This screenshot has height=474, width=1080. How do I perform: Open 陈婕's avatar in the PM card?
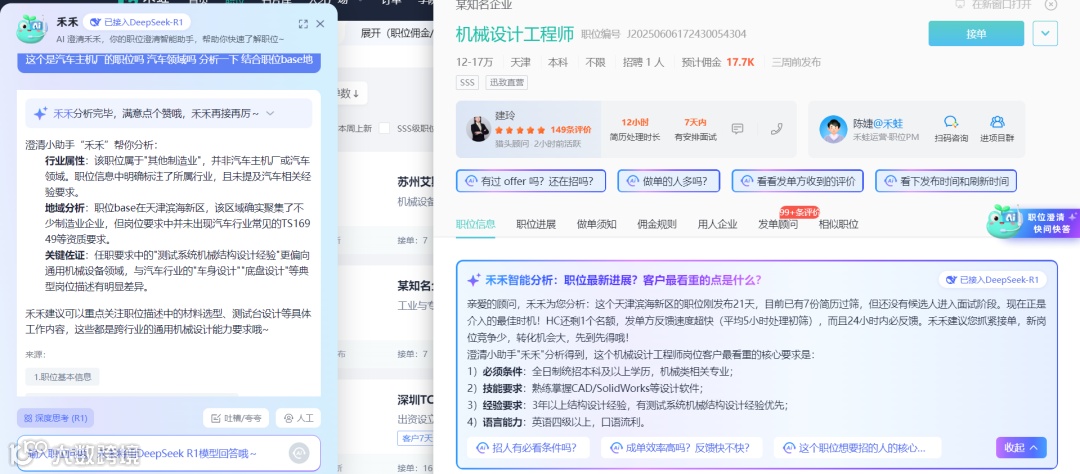(x=833, y=129)
